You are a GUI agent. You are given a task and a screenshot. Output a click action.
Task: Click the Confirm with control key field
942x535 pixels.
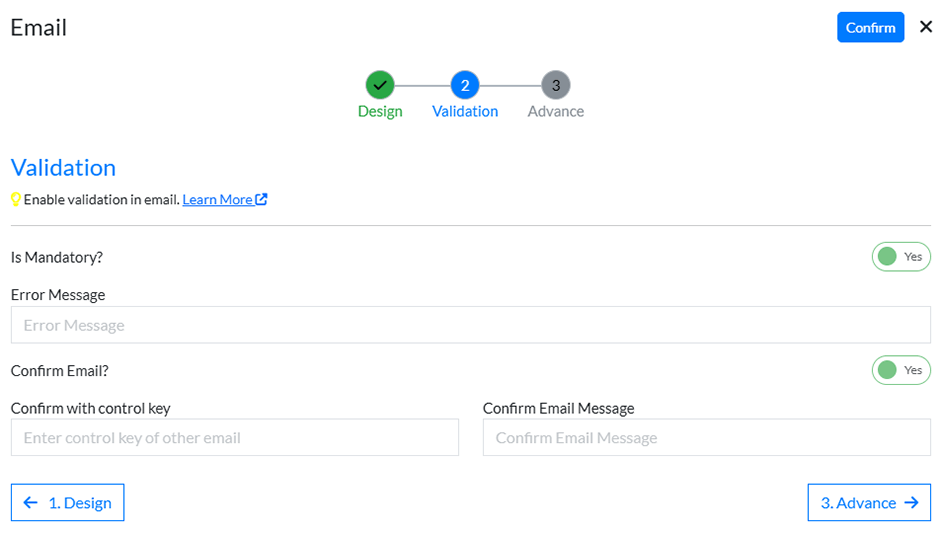tap(234, 437)
